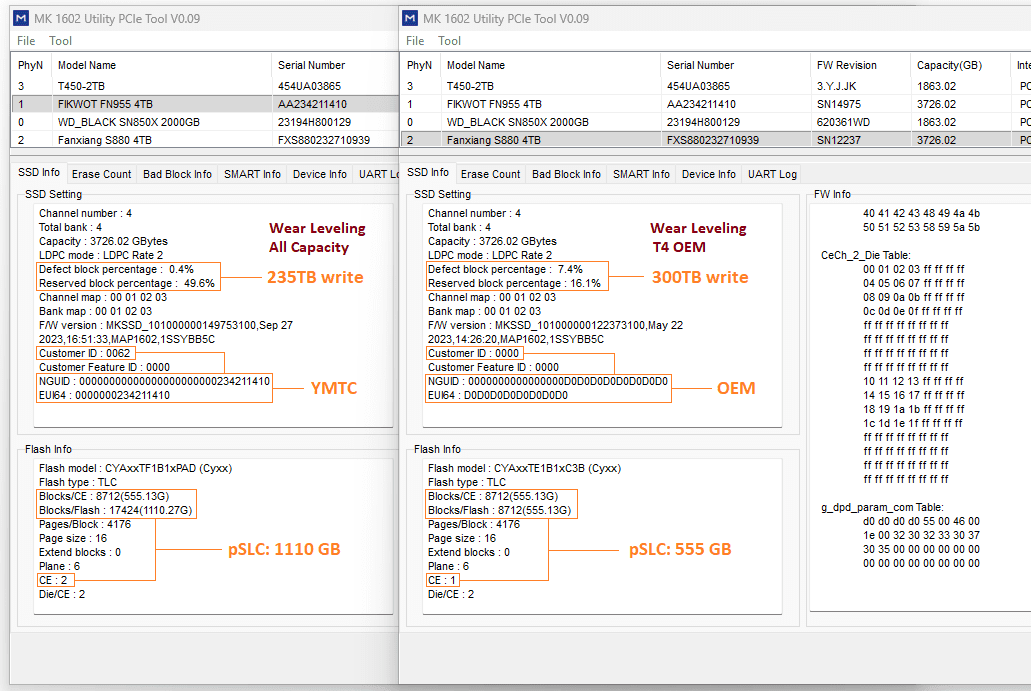Select FIKWOT FN955 4TB row in left window
This screenshot has width=1031, height=691.
(x=205, y=104)
